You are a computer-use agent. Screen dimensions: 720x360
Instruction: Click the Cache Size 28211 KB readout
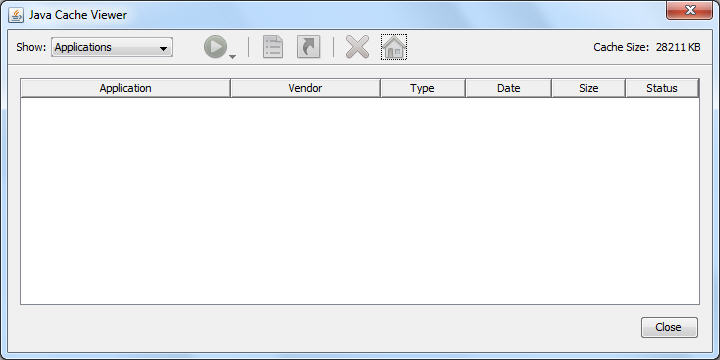pos(647,47)
